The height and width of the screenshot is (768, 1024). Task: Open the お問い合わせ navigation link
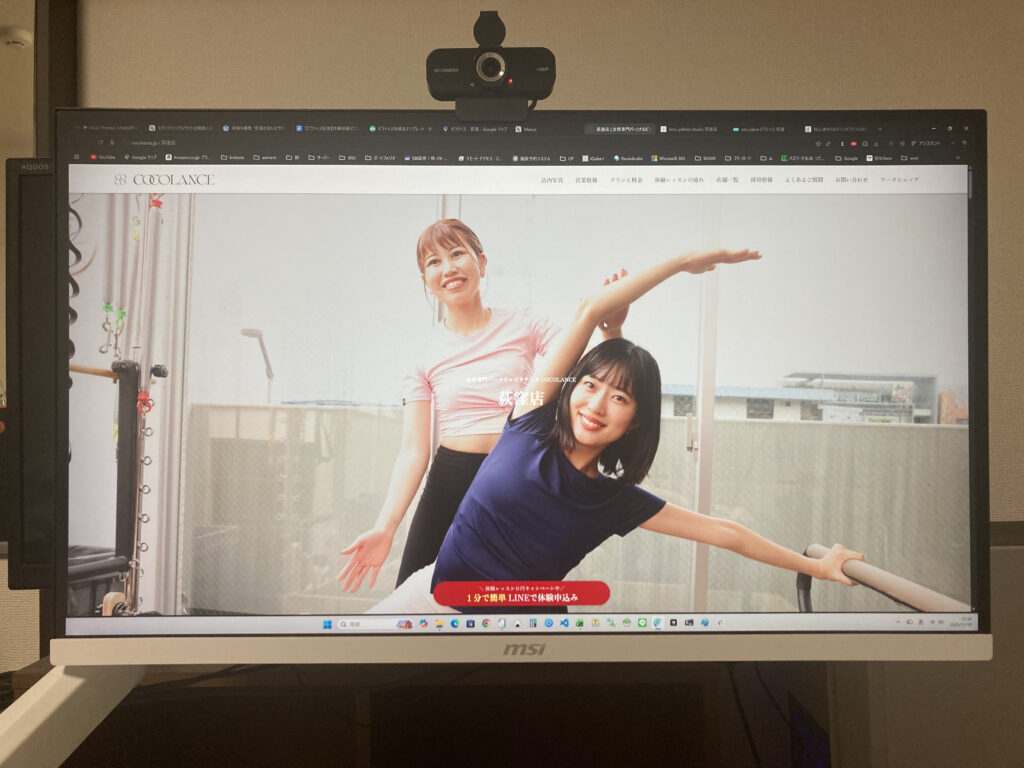851,180
